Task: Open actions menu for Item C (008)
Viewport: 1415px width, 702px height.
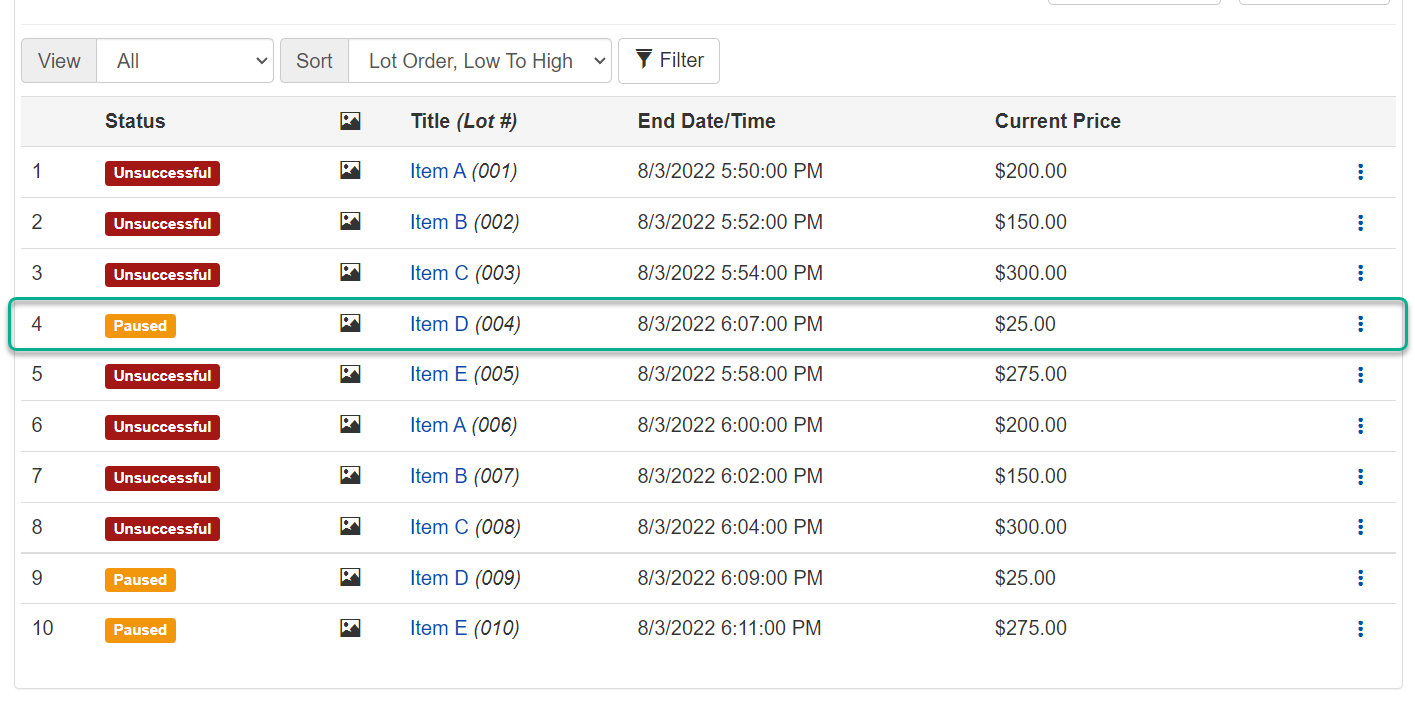Action: [x=1360, y=527]
